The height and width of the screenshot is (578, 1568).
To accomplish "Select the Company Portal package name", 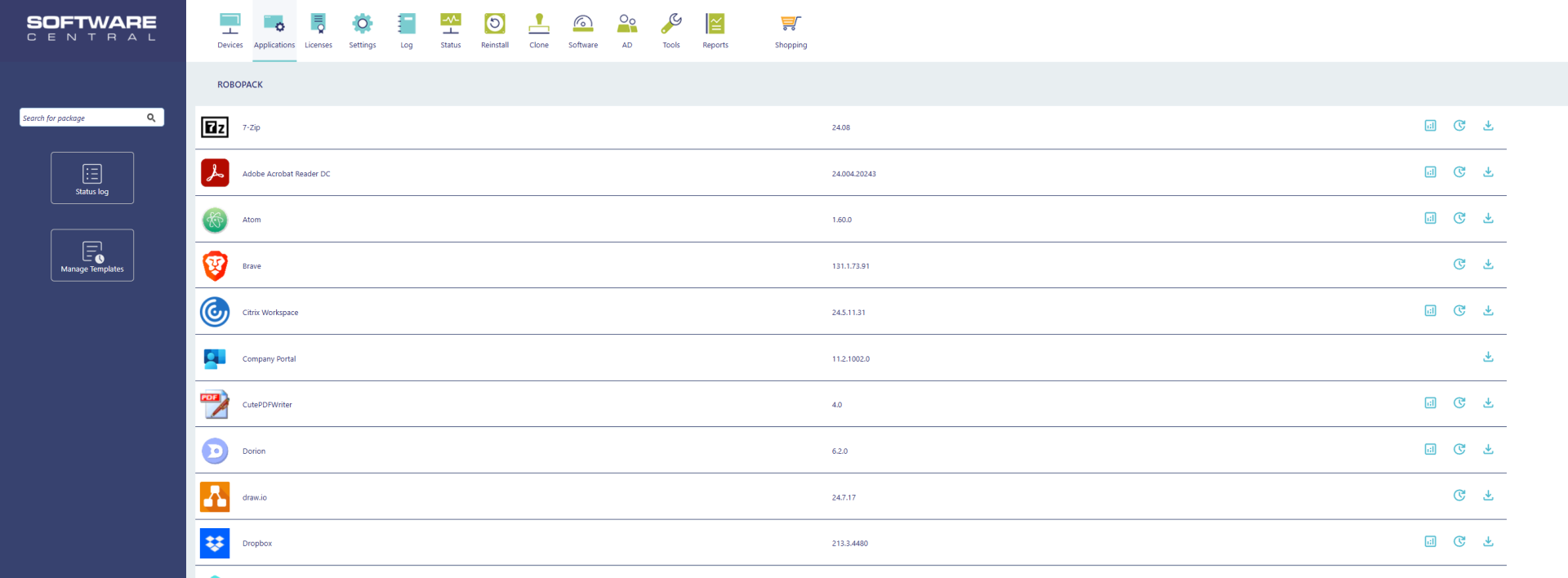I will coord(269,359).
